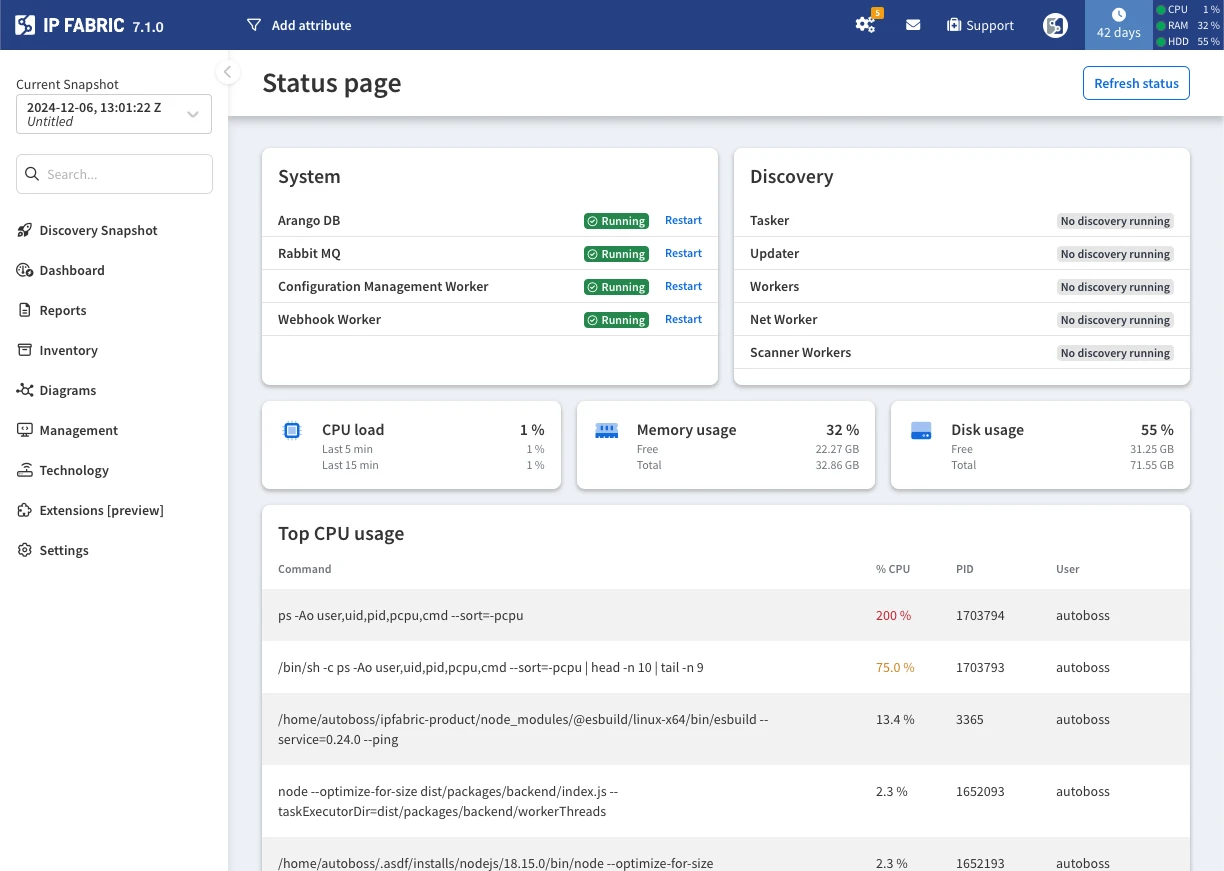Click the Memory usage RAM icon

click(606, 431)
